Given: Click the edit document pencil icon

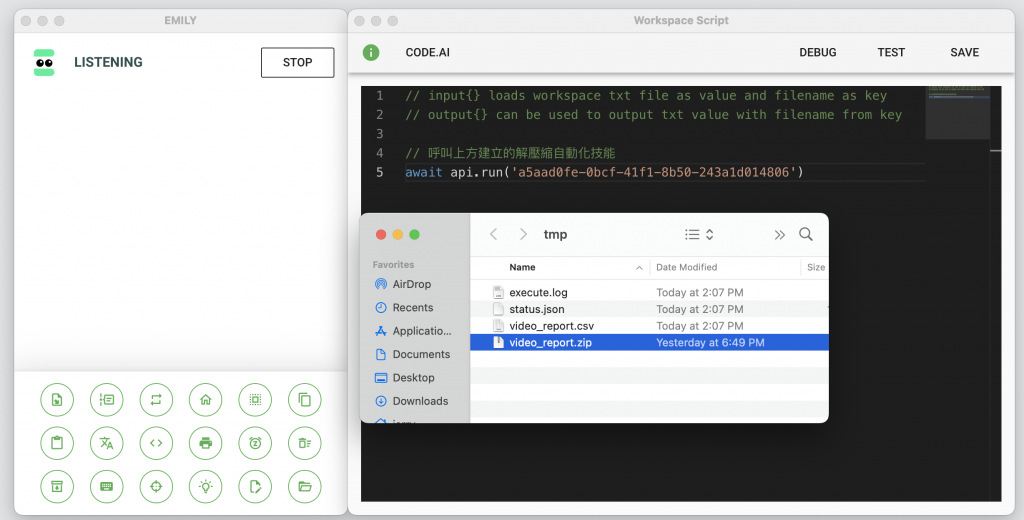Looking at the screenshot, I should 255,487.
